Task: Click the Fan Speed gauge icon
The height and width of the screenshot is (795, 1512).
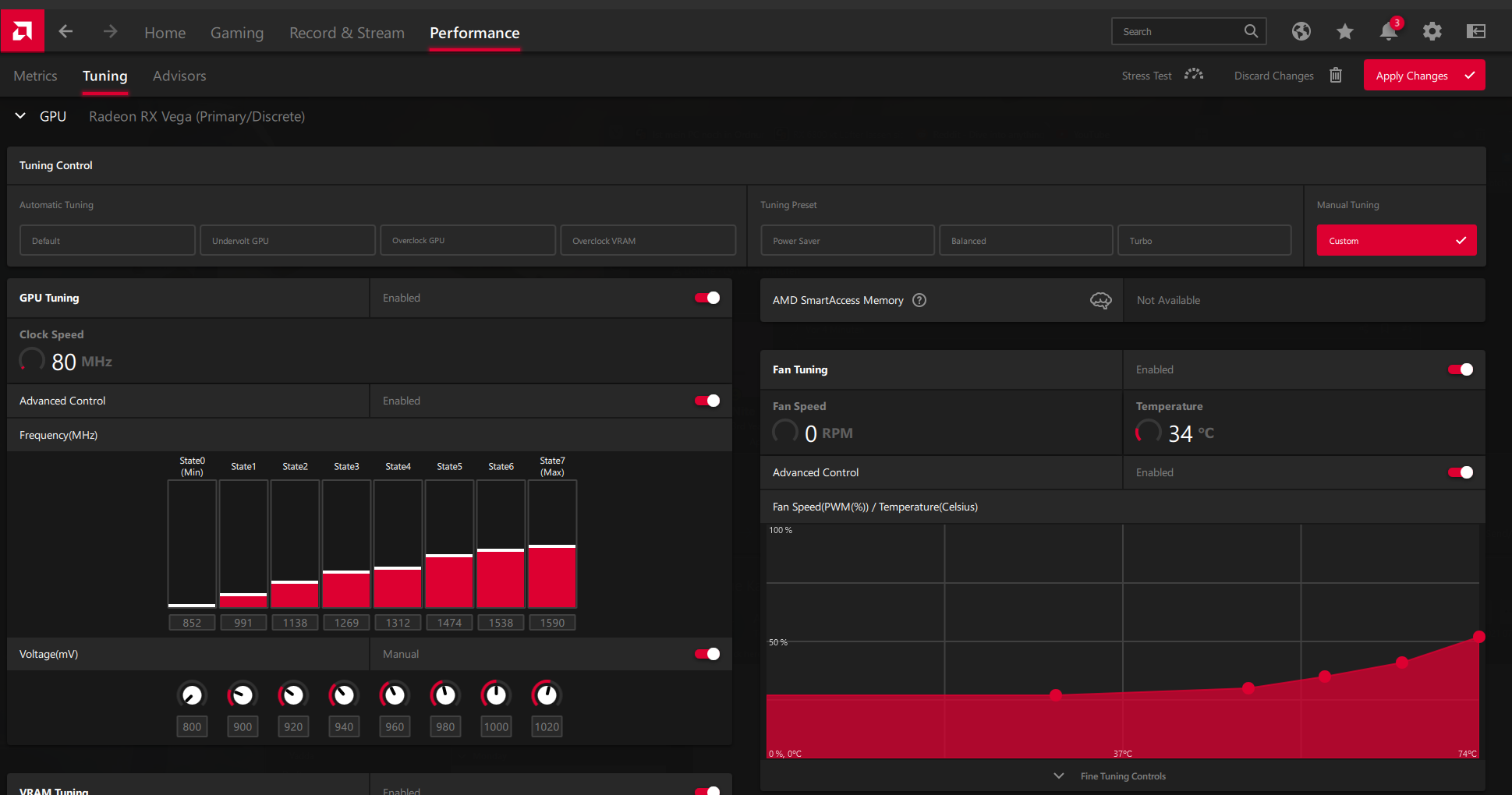Action: [x=785, y=432]
